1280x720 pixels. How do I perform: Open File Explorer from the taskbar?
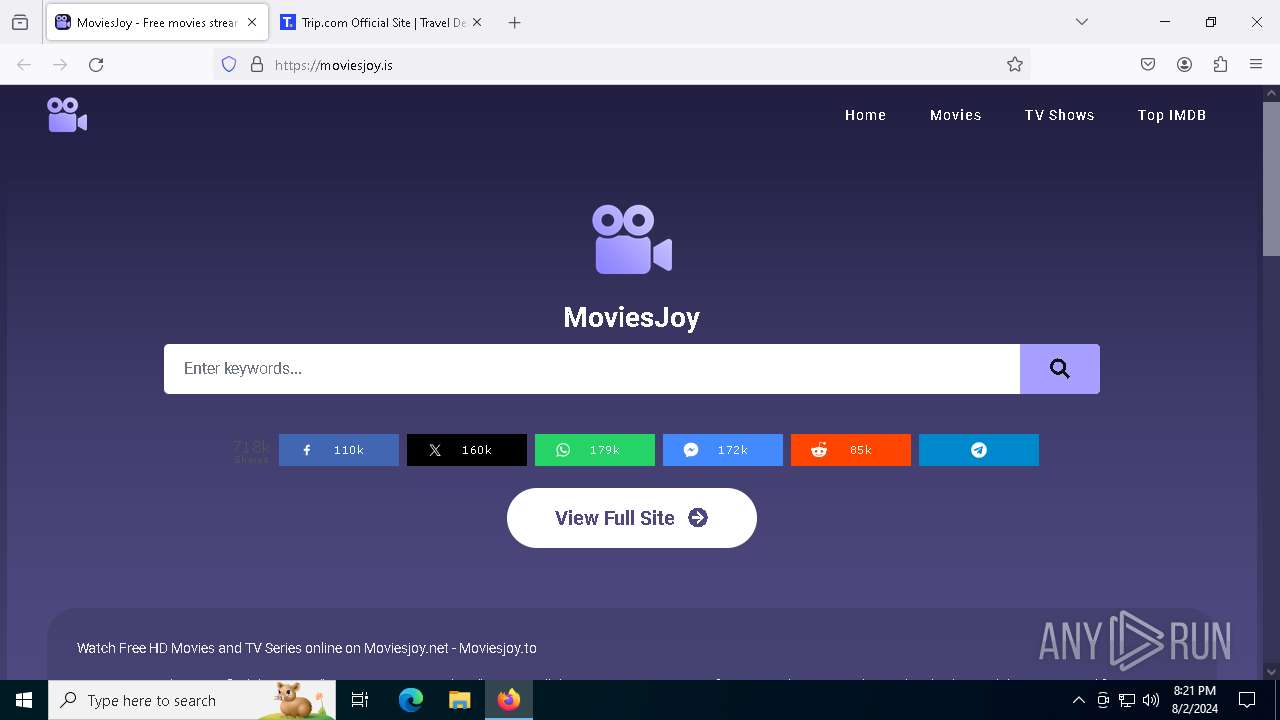459,700
